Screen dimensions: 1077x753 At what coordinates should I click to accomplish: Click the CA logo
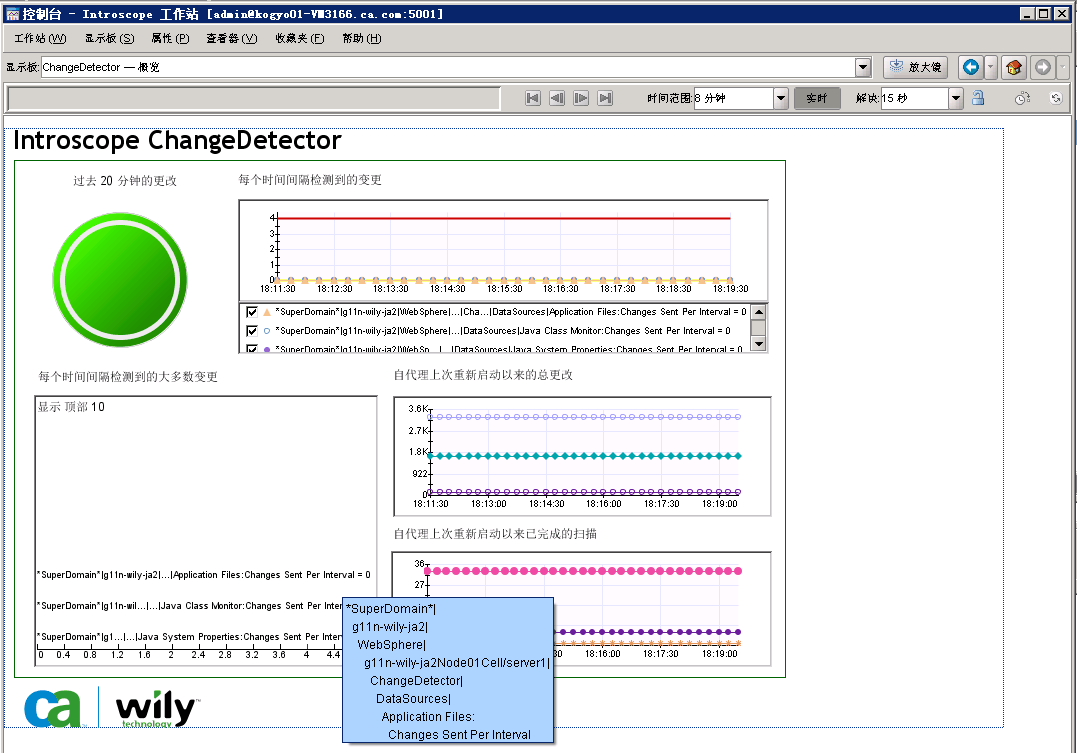[52, 708]
